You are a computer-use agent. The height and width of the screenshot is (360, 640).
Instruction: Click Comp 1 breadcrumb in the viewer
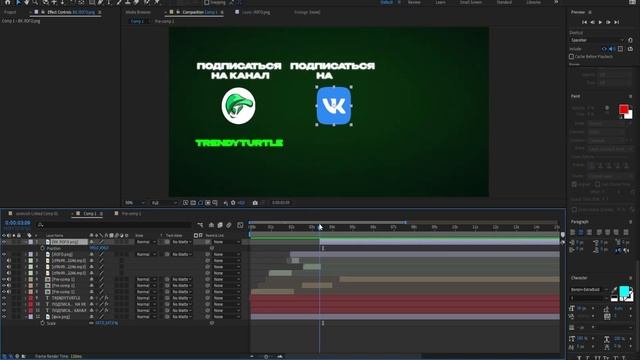(138, 21)
